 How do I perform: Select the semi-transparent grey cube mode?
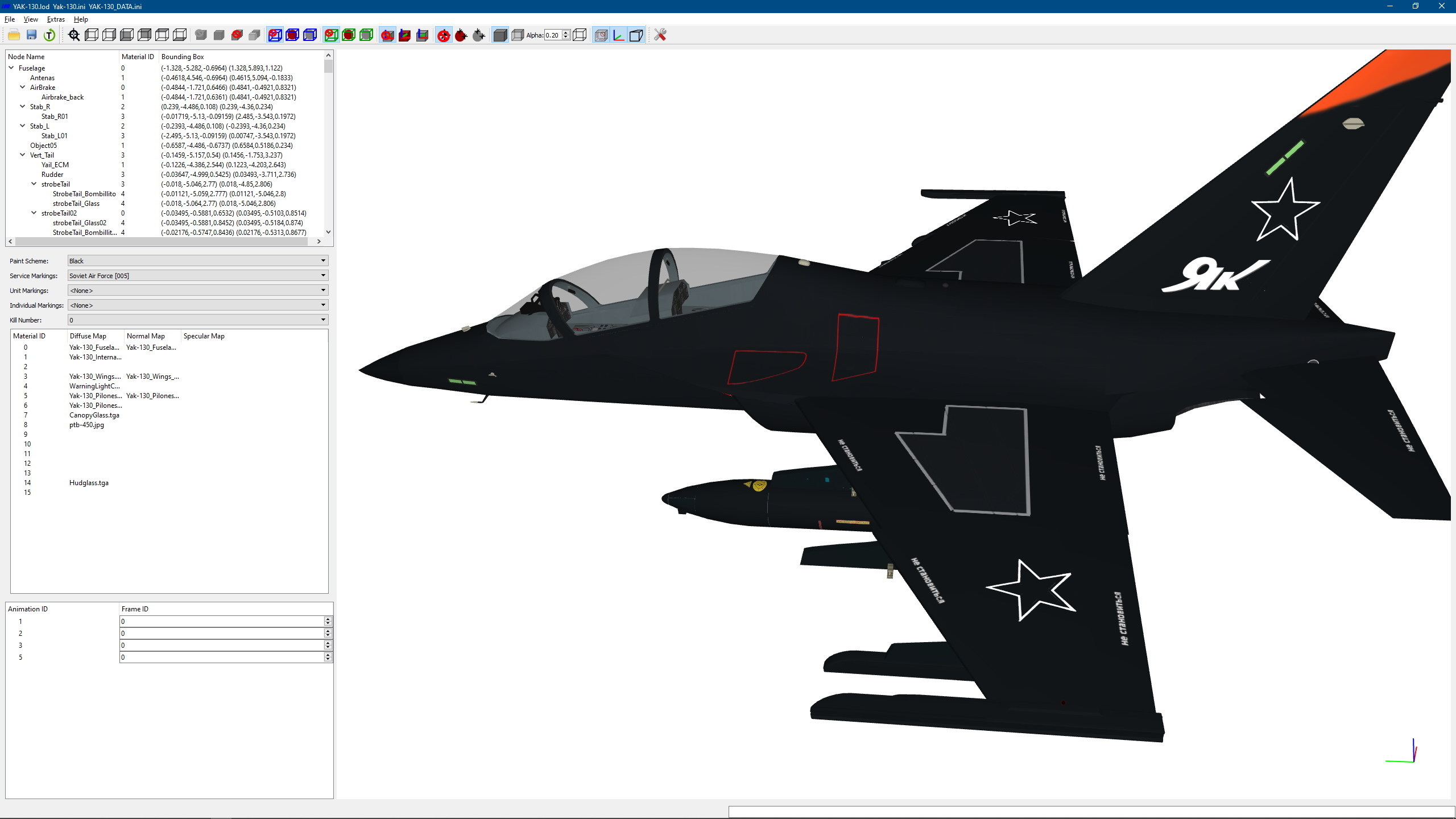tap(518, 35)
